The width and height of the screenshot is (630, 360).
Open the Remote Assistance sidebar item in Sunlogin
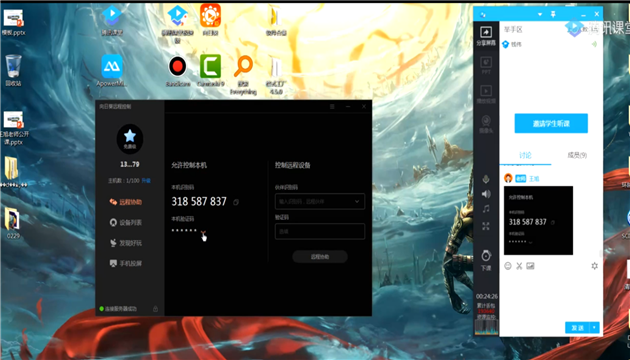tap(125, 202)
